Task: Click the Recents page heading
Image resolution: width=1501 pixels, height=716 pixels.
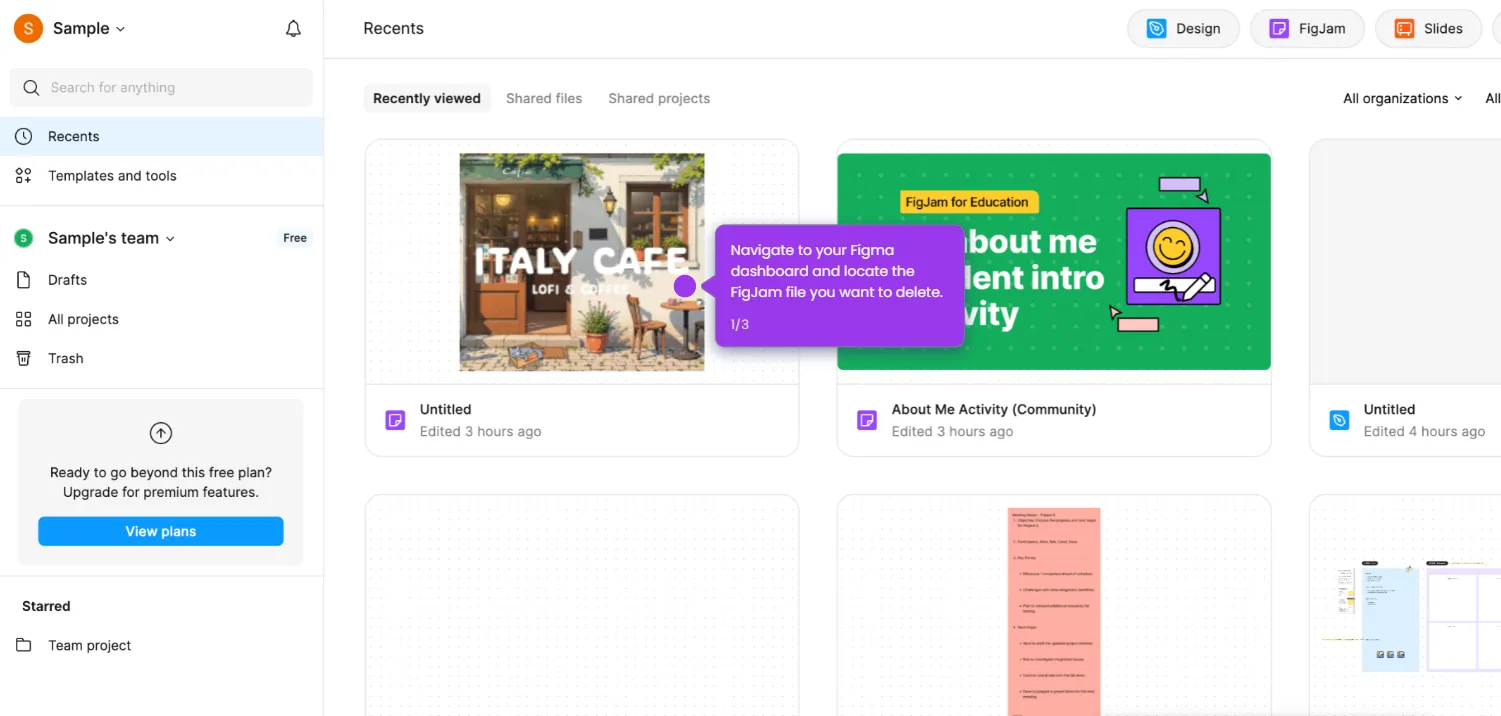Action: 393,28
